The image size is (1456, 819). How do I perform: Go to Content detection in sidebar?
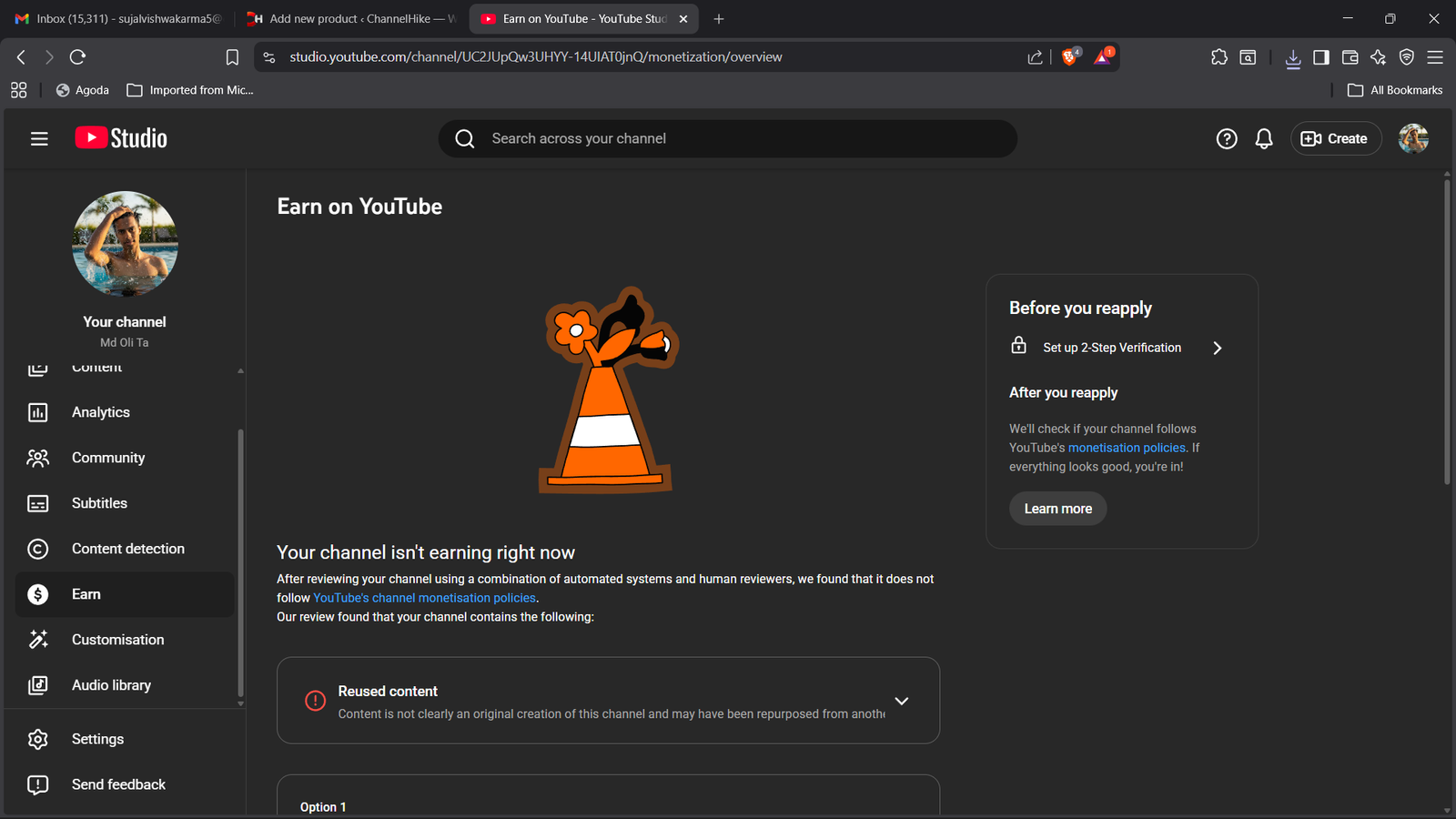pyautogui.click(x=127, y=549)
